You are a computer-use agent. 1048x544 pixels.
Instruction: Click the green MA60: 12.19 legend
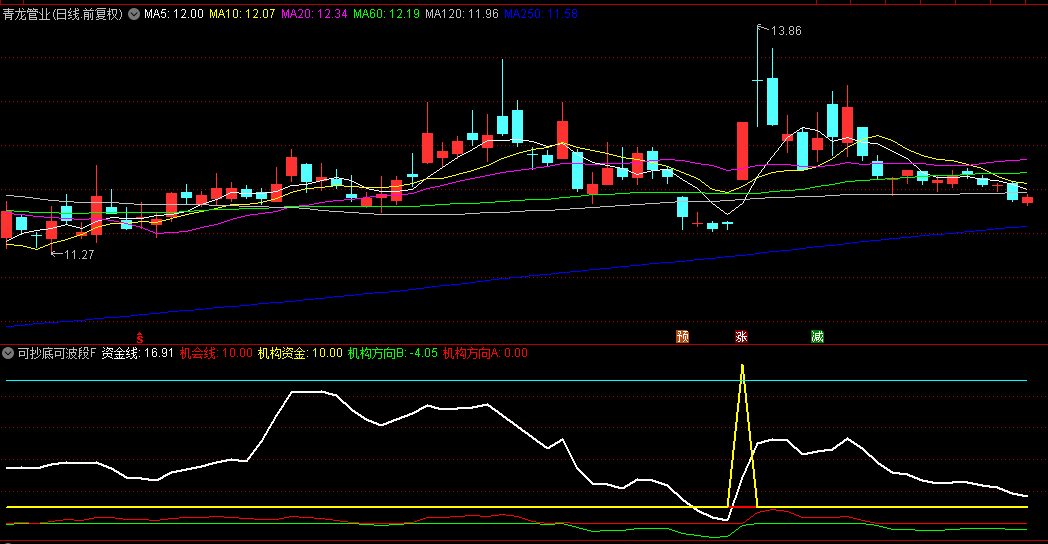click(x=386, y=14)
